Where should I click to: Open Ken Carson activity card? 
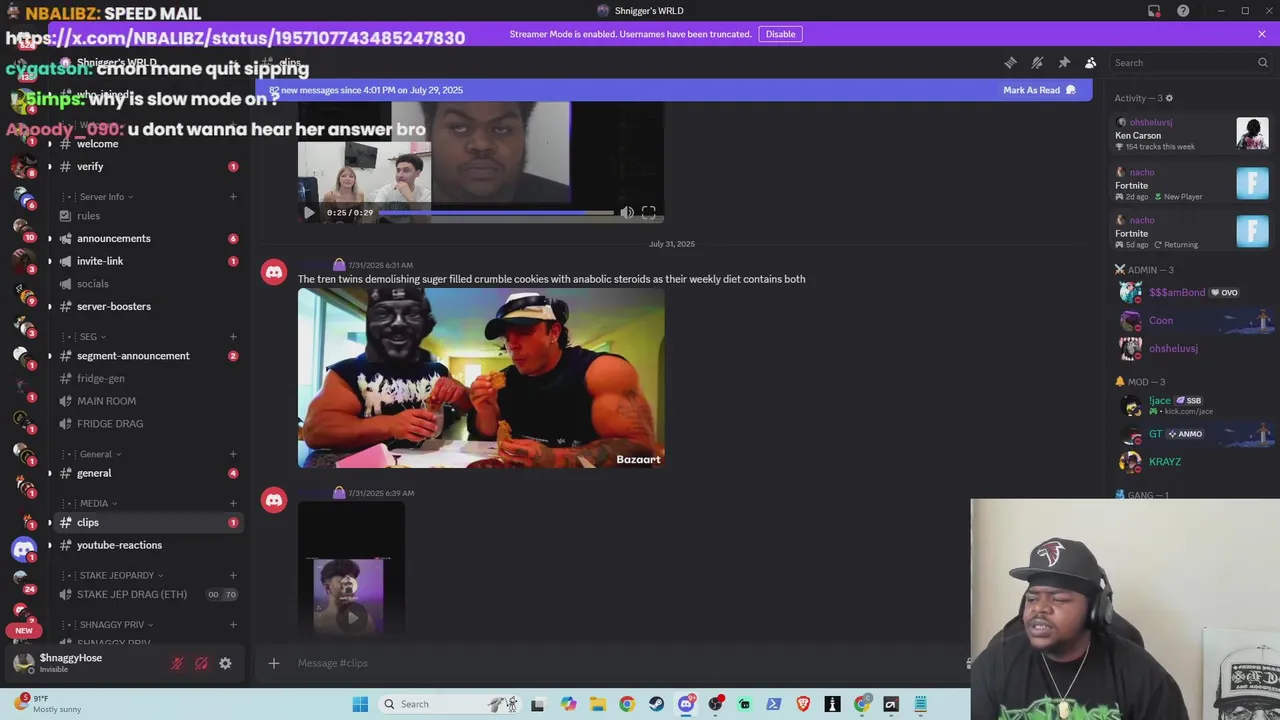tap(1191, 134)
